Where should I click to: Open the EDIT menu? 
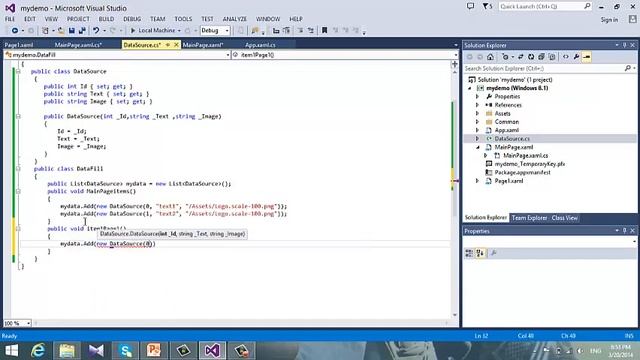[30, 19]
